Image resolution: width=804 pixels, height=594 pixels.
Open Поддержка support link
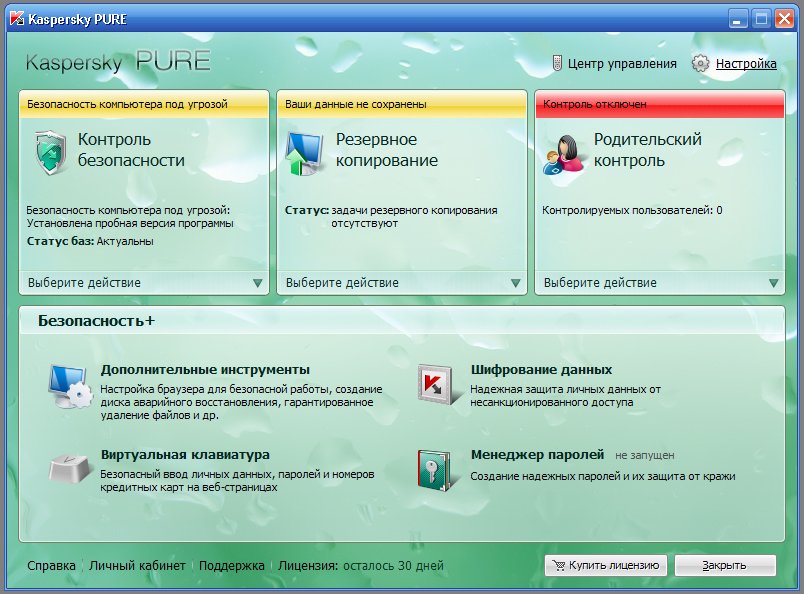coord(231,565)
